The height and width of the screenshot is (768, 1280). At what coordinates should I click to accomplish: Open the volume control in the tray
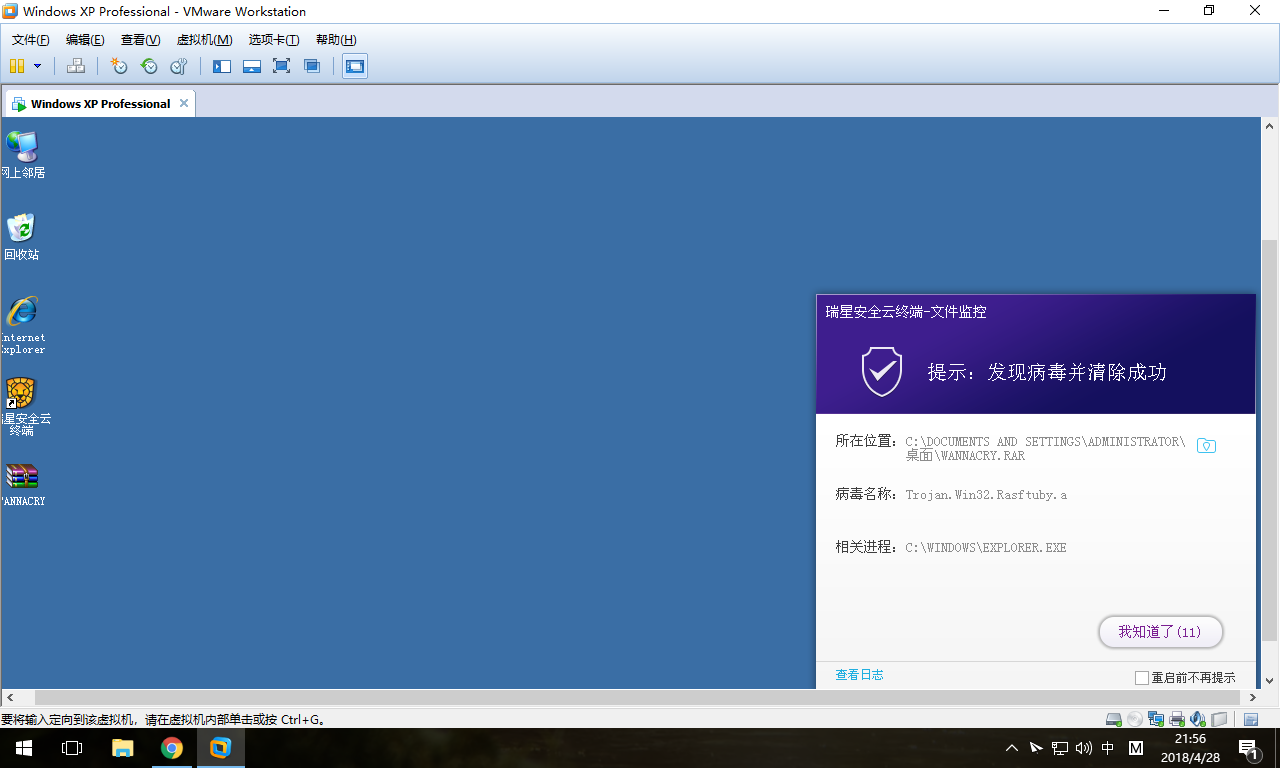pos(1084,748)
